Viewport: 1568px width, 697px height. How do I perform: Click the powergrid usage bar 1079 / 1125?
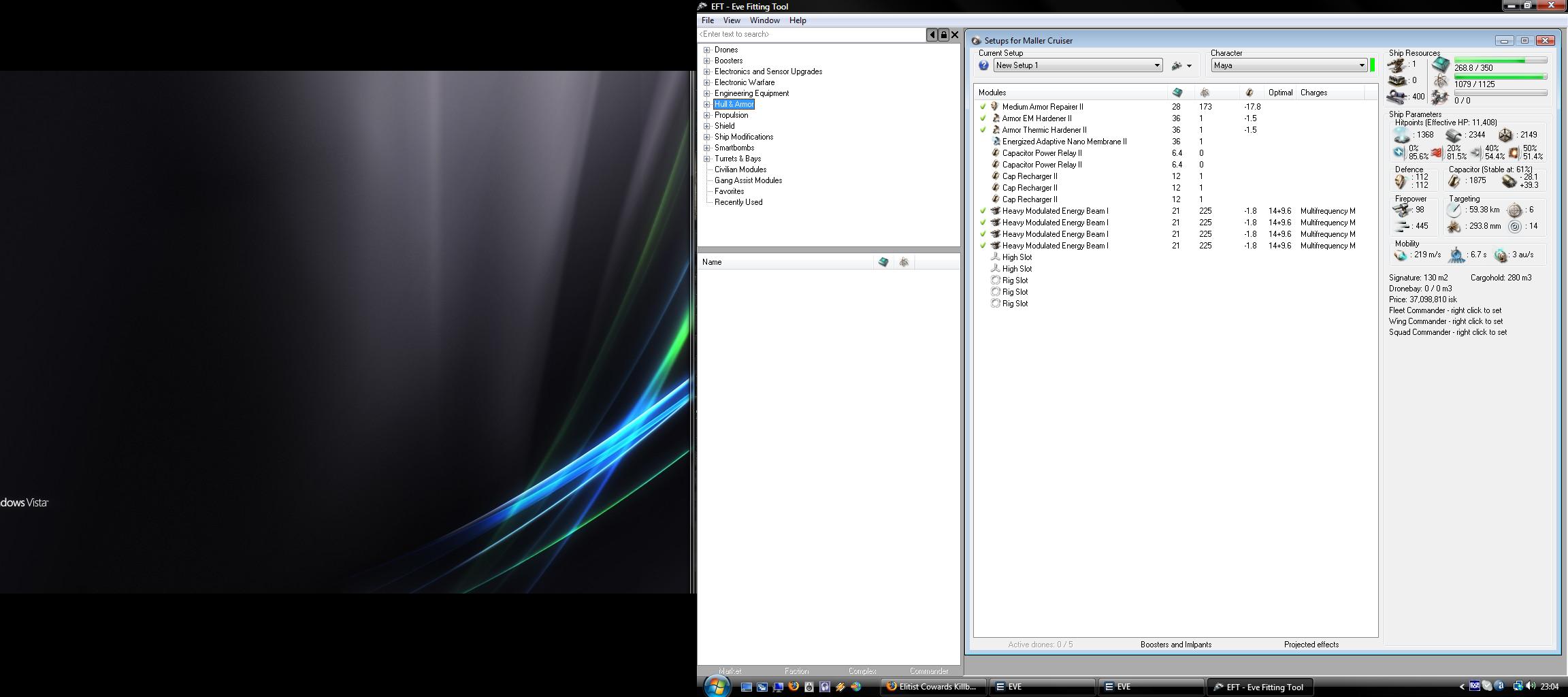tap(1501, 77)
